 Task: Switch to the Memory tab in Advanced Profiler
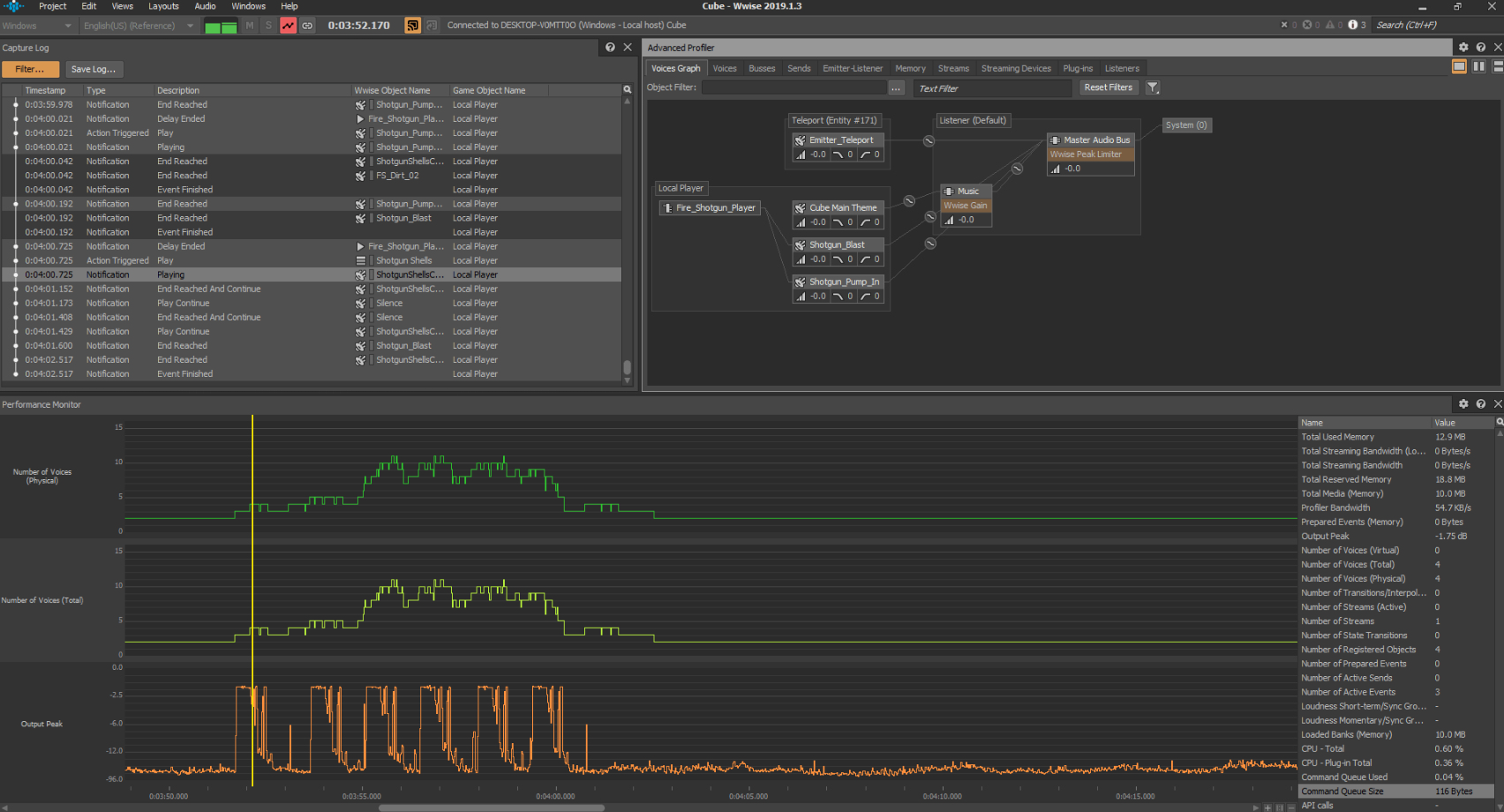point(910,68)
